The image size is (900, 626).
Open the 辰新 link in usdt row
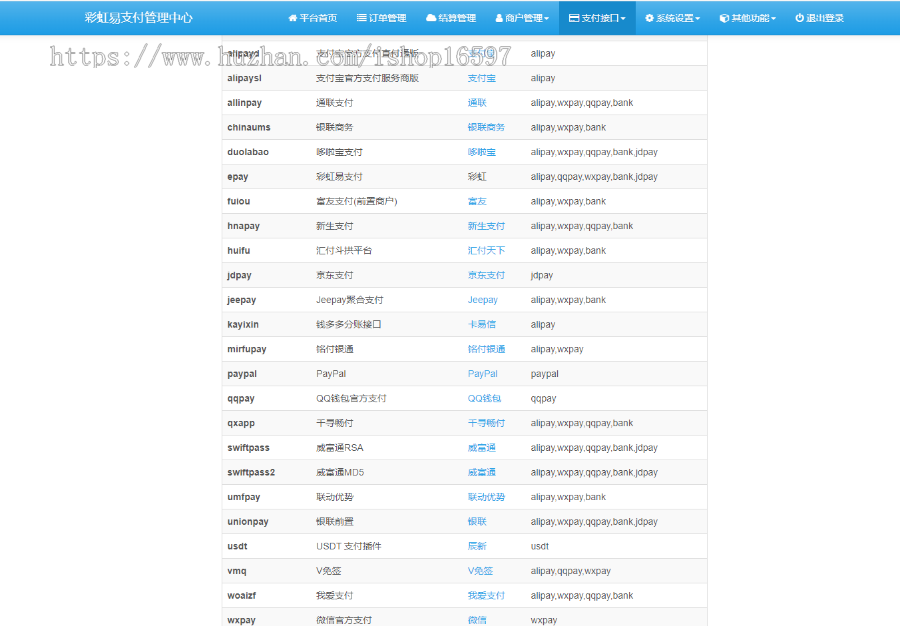[477, 547]
